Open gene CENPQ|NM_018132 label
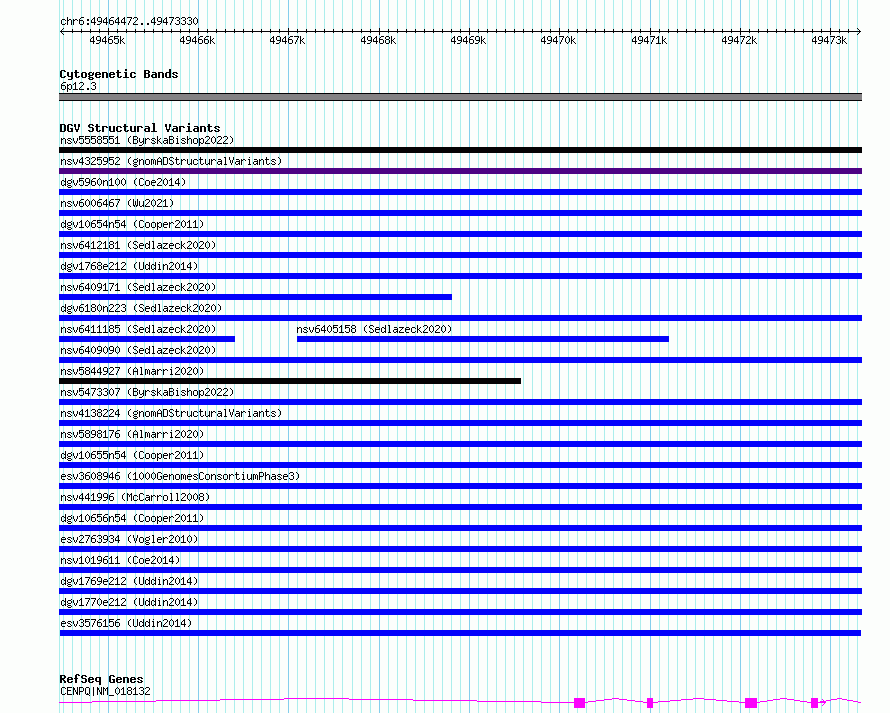 click(x=105, y=691)
